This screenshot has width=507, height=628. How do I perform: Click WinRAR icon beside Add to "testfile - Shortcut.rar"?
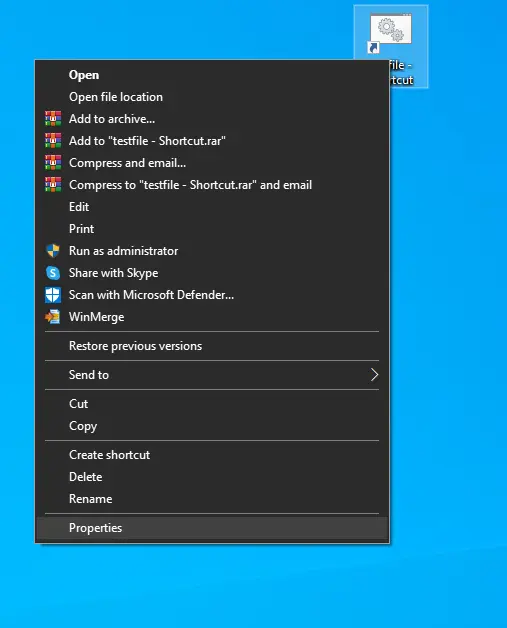[x=53, y=141]
